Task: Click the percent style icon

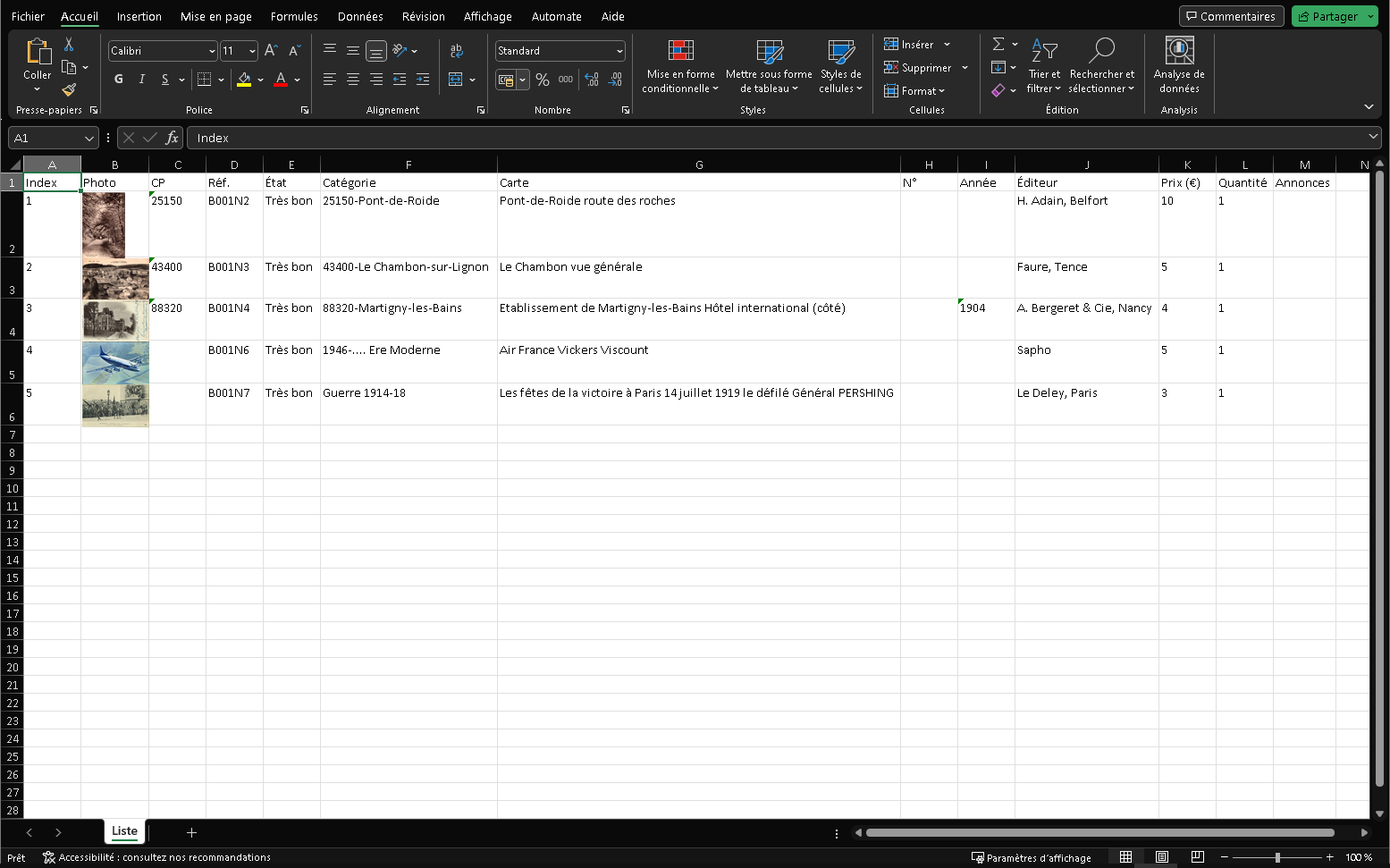Action: (x=543, y=80)
